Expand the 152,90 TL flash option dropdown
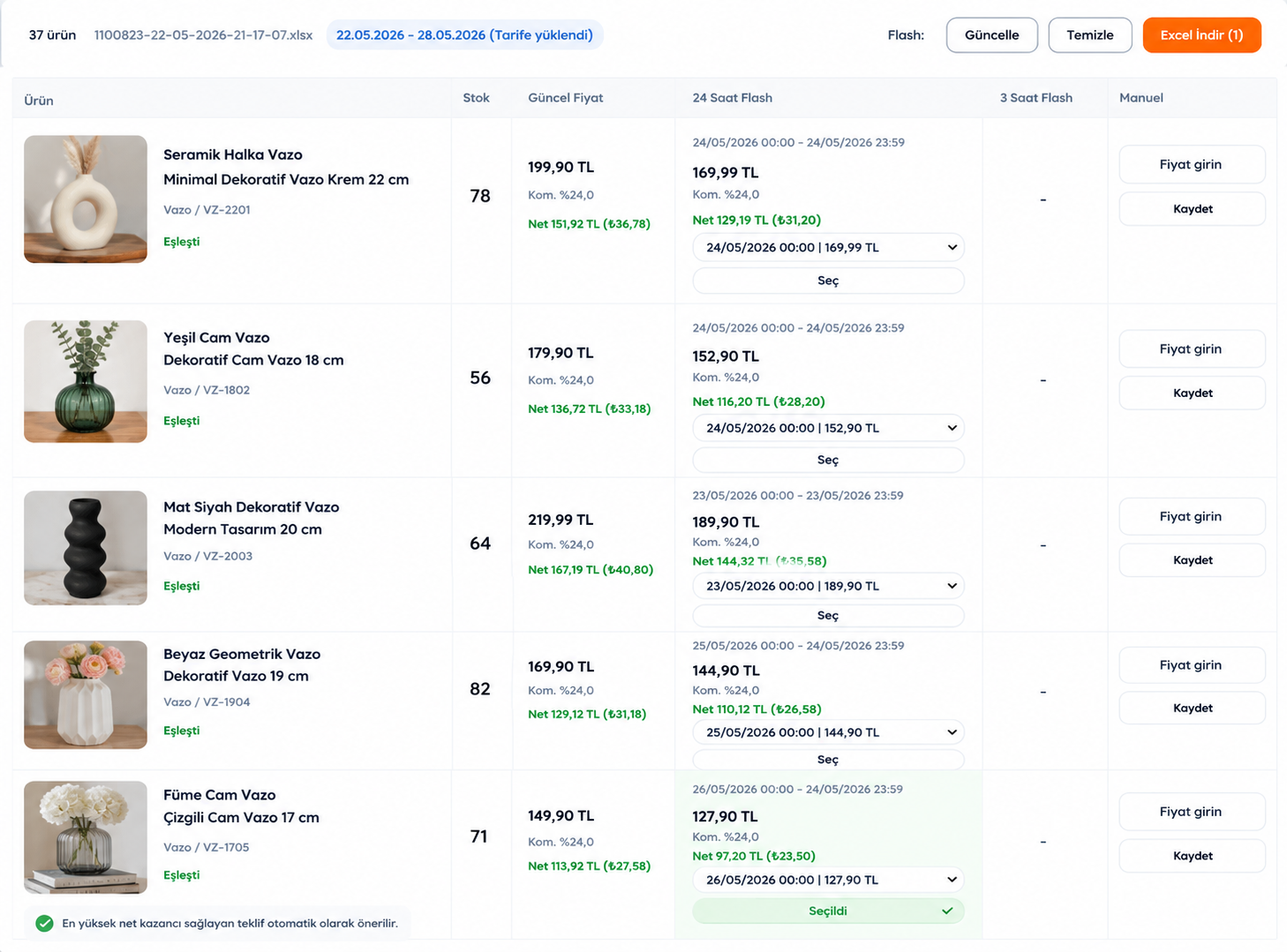The width and height of the screenshot is (1287, 952). (828, 428)
